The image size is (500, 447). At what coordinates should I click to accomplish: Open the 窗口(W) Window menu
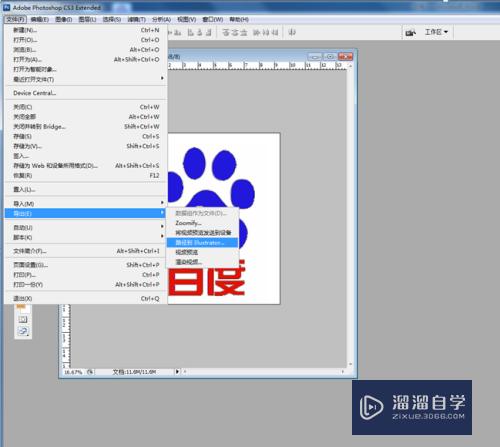(213, 19)
